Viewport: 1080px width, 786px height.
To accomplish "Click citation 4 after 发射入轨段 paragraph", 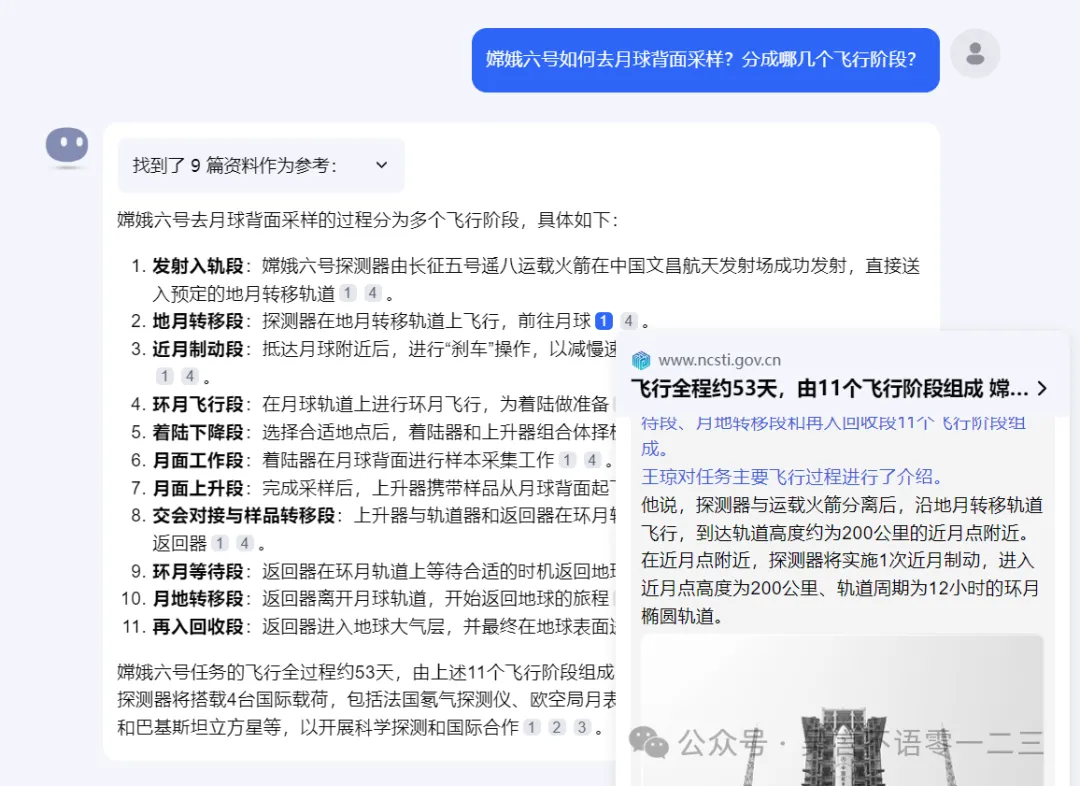I will [x=372, y=293].
